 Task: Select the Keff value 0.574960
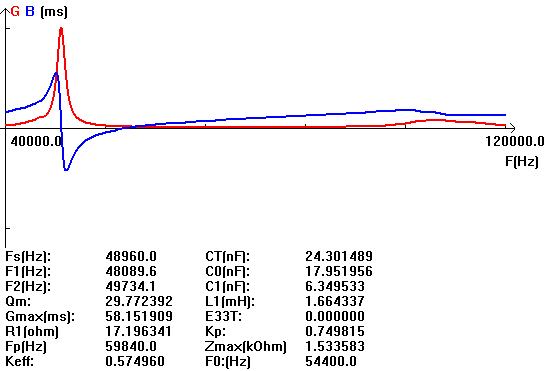(x=135, y=361)
